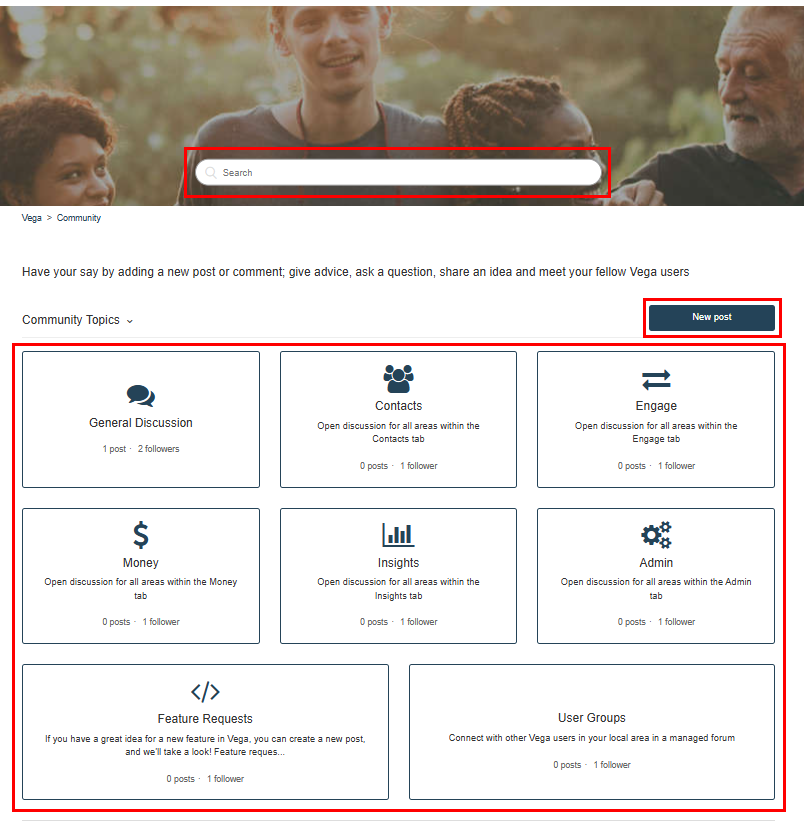Expand the Community Topics dropdown
The image size is (804, 826).
(x=77, y=320)
